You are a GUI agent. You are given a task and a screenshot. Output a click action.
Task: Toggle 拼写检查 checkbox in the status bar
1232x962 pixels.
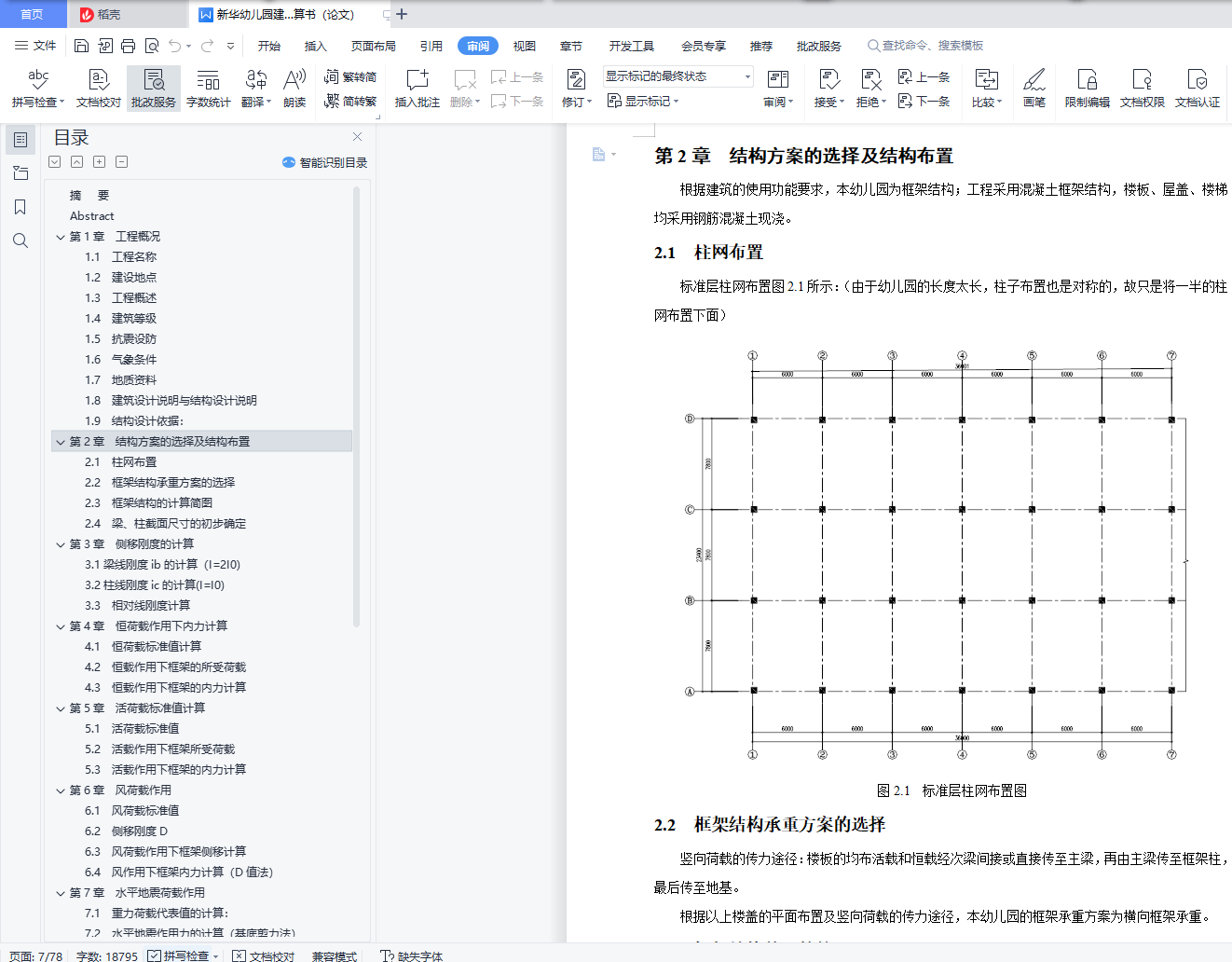(x=155, y=955)
